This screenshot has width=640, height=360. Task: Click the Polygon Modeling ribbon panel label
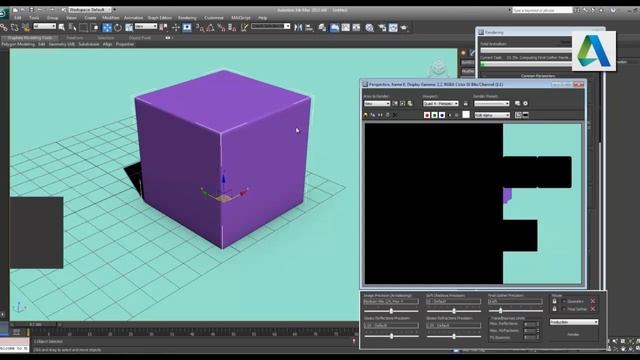tap(18, 44)
